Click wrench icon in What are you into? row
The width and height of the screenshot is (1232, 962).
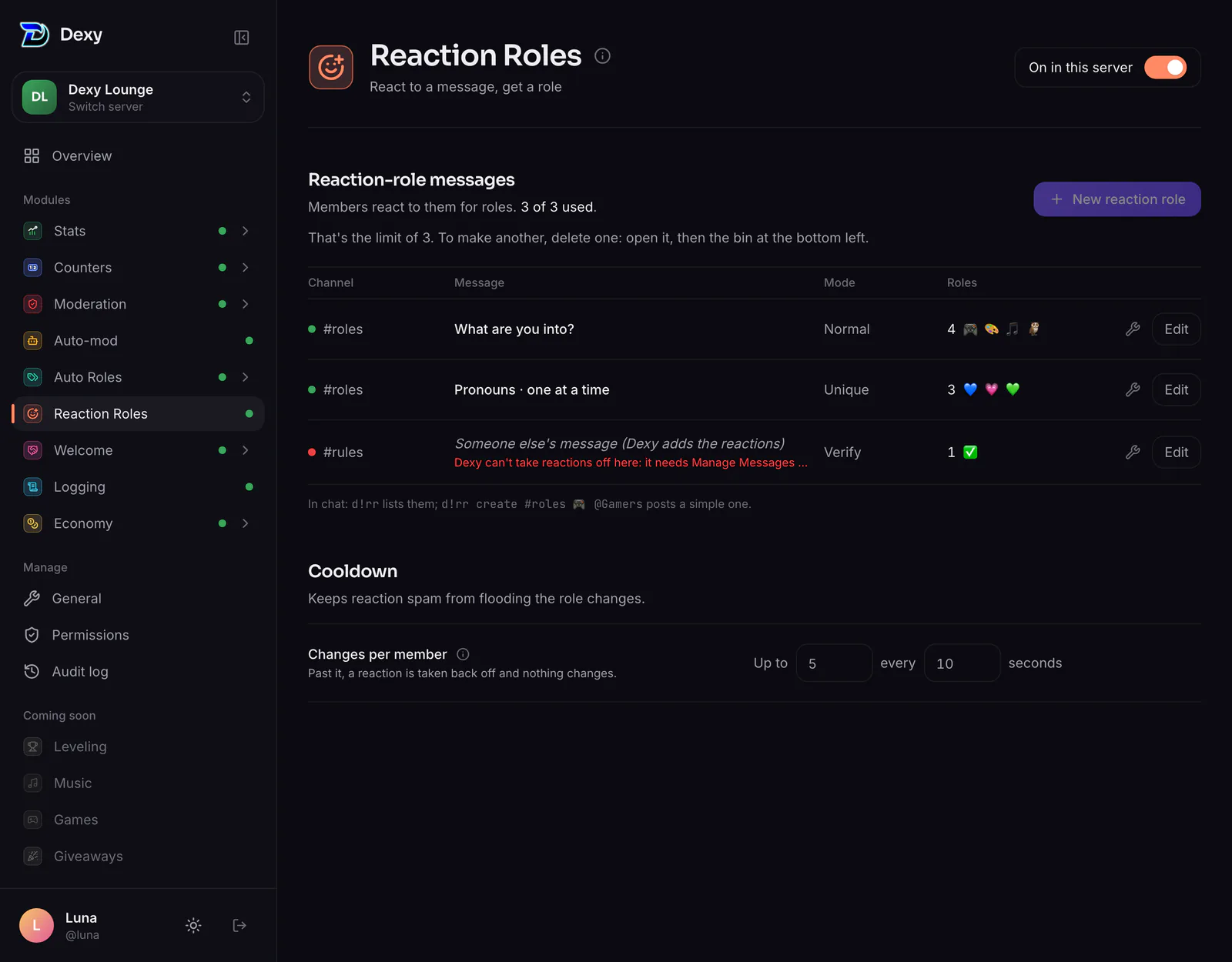(x=1133, y=329)
